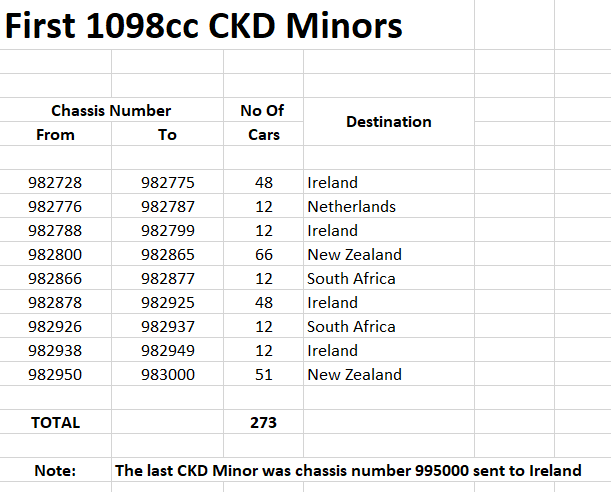Select the 'No Of' header cell
The height and width of the screenshot is (492, 611).
[x=263, y=110]
